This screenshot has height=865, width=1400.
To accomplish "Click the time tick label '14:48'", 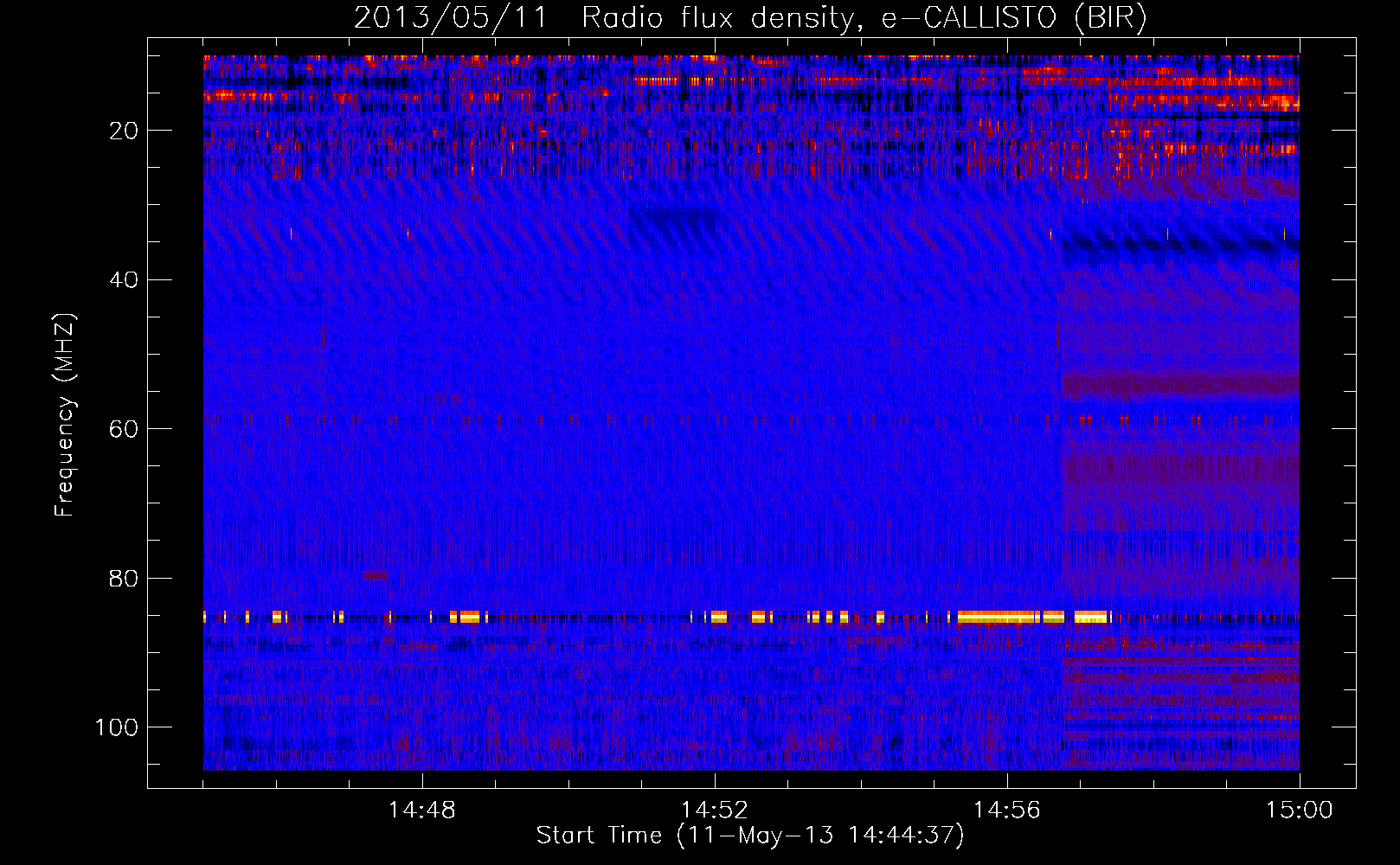I will coord(422,811).
